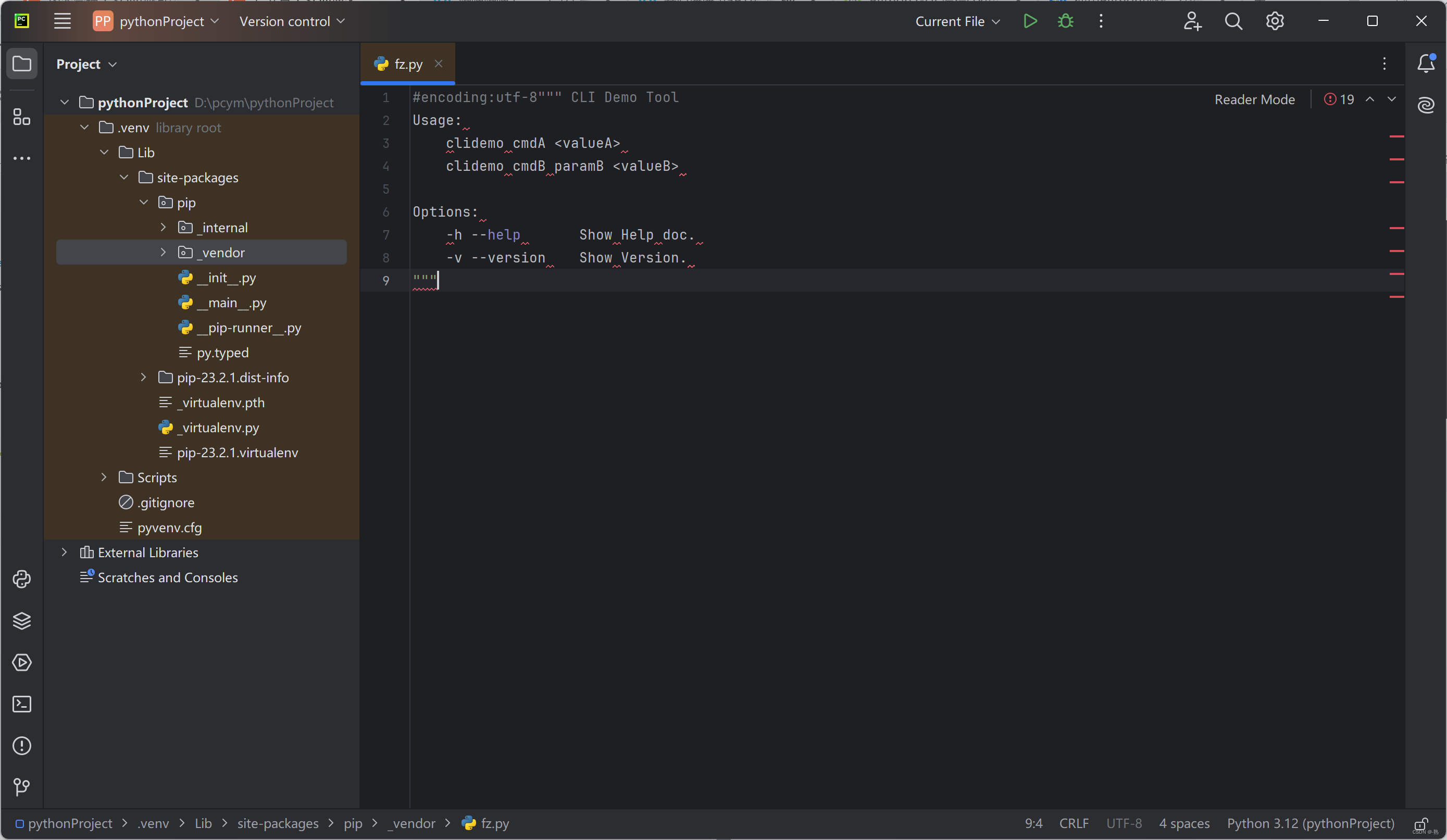Expand External Libraries node
Screen dimensions: 1447x840
(x=64, y=553)
